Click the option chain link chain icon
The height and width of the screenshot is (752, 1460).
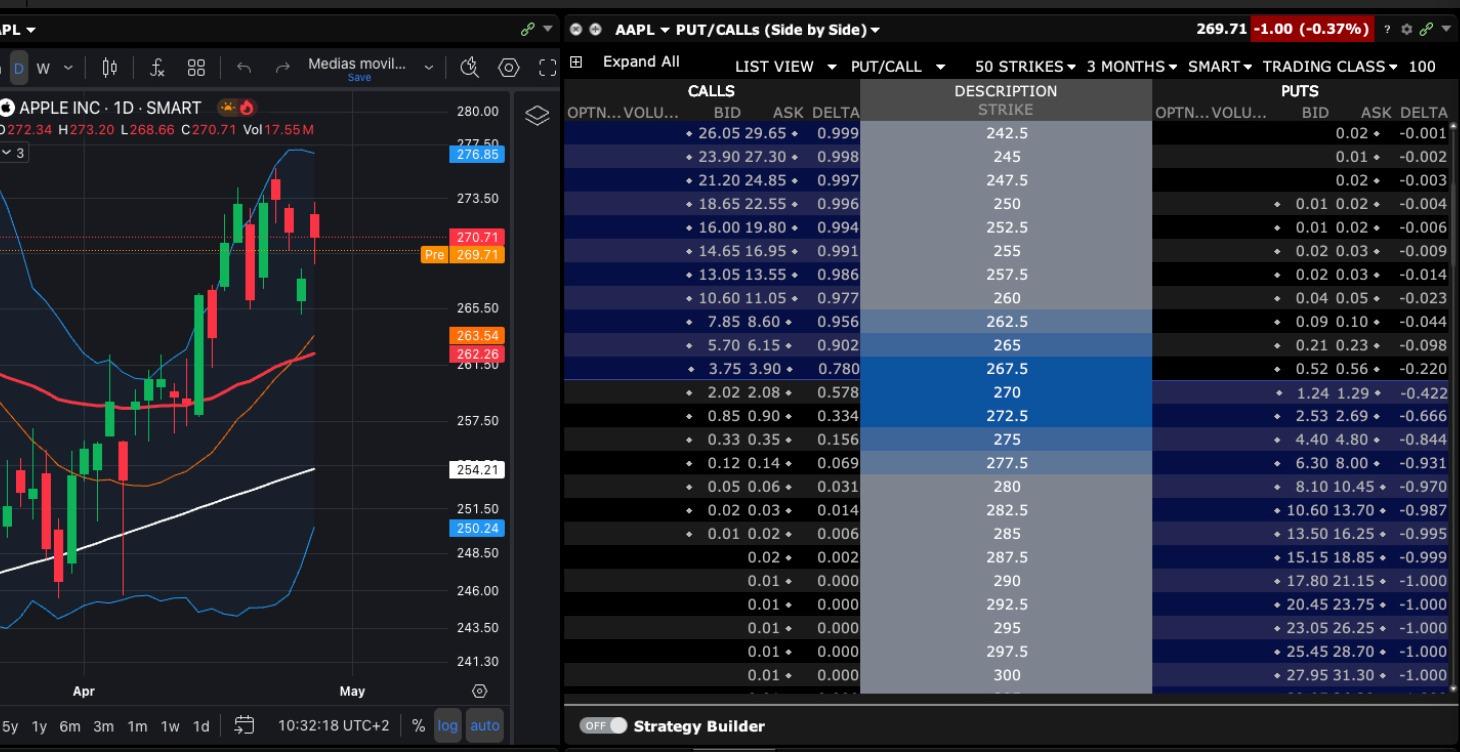(x=1426, y=30)
